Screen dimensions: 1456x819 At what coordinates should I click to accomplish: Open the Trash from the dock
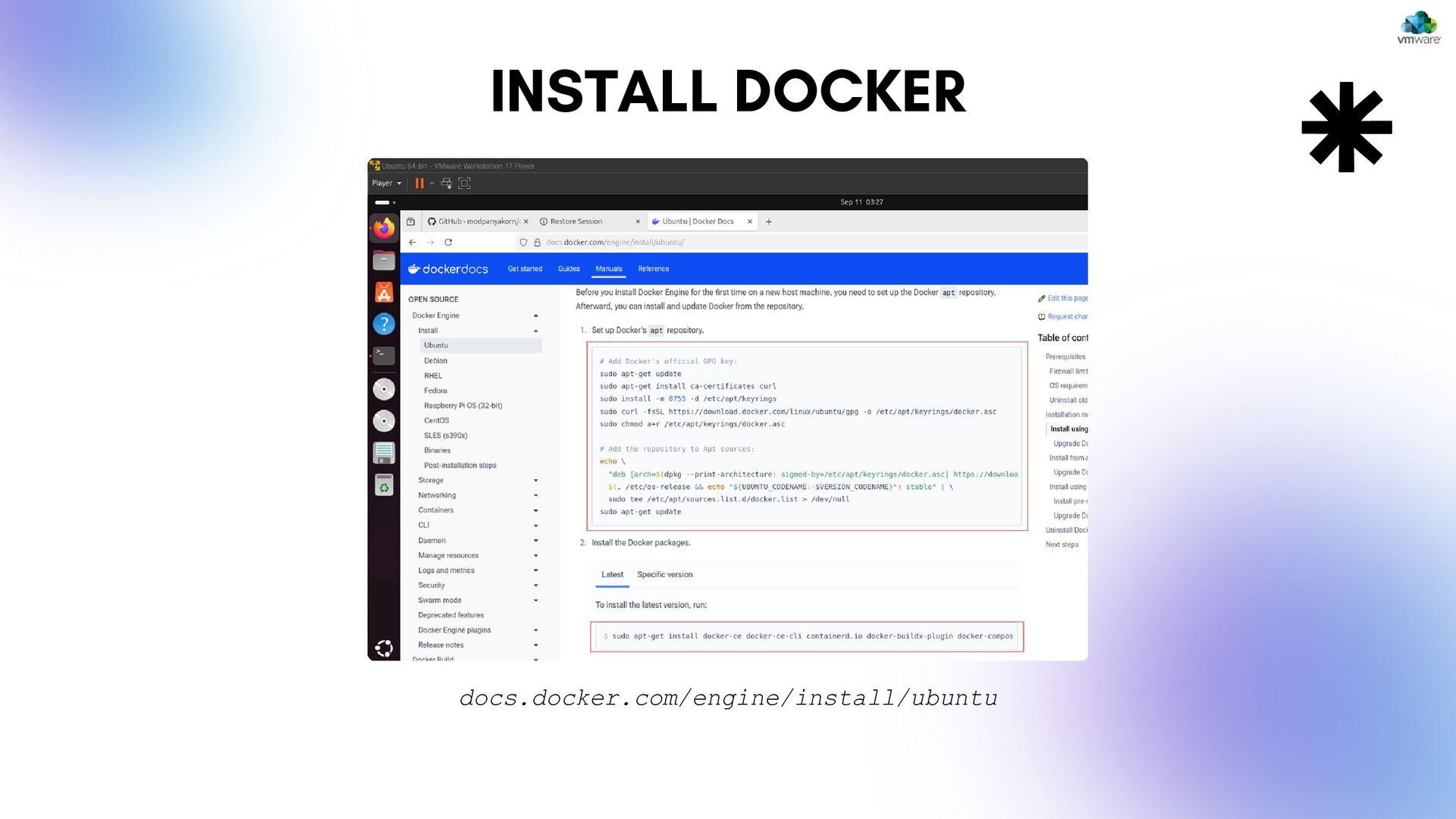point(384,485)
